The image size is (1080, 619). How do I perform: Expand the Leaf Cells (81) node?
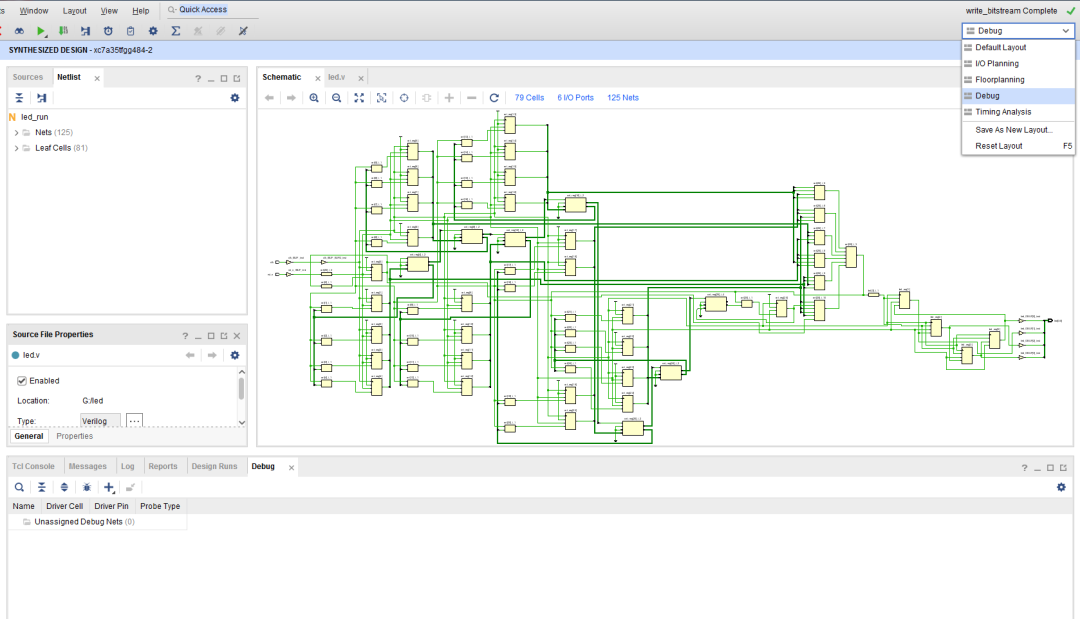pyautogui.click(x=16, y=148)
